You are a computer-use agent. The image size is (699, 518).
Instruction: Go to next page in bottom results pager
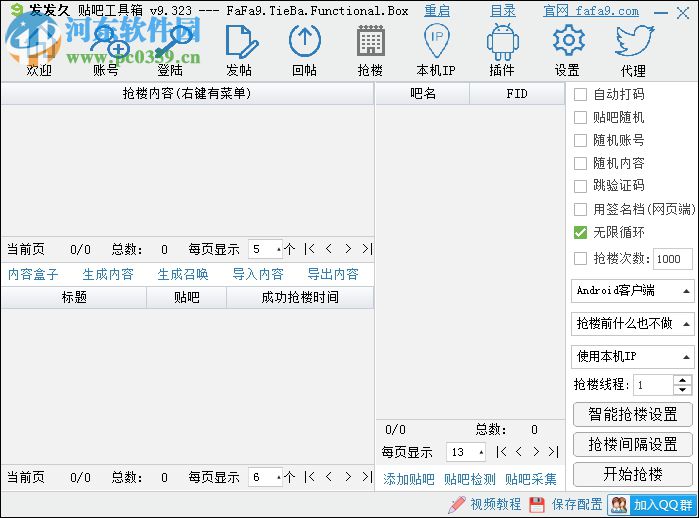click(x=348, y=477)
